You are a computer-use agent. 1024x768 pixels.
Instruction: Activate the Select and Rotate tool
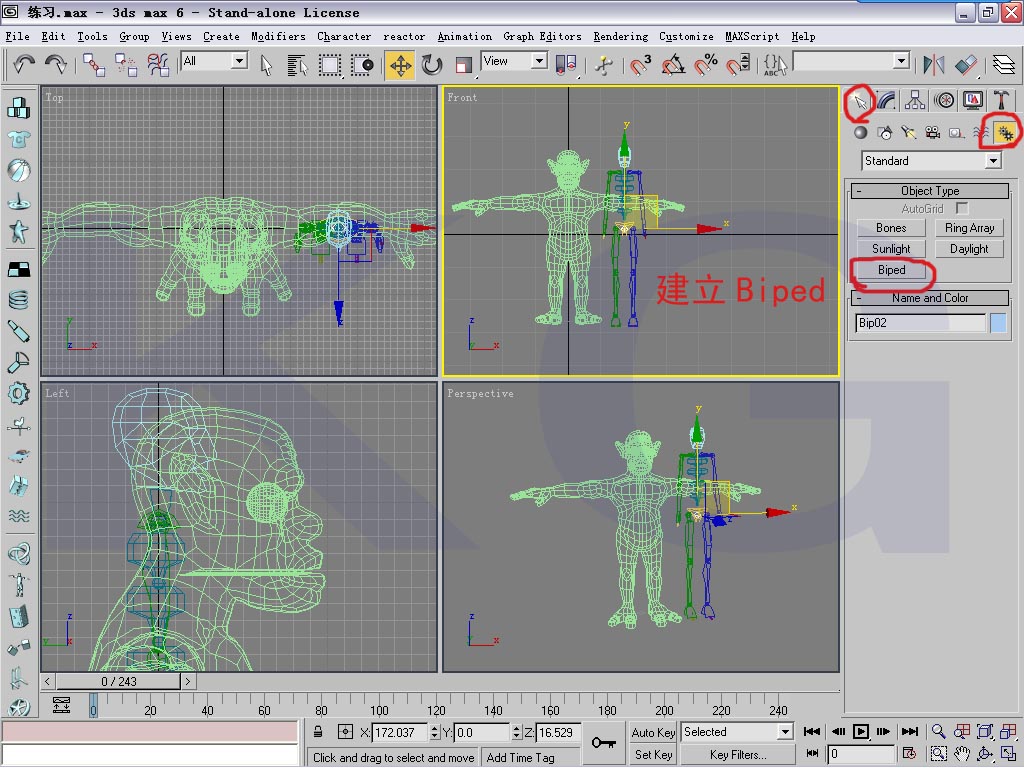(x=432, y=65)
